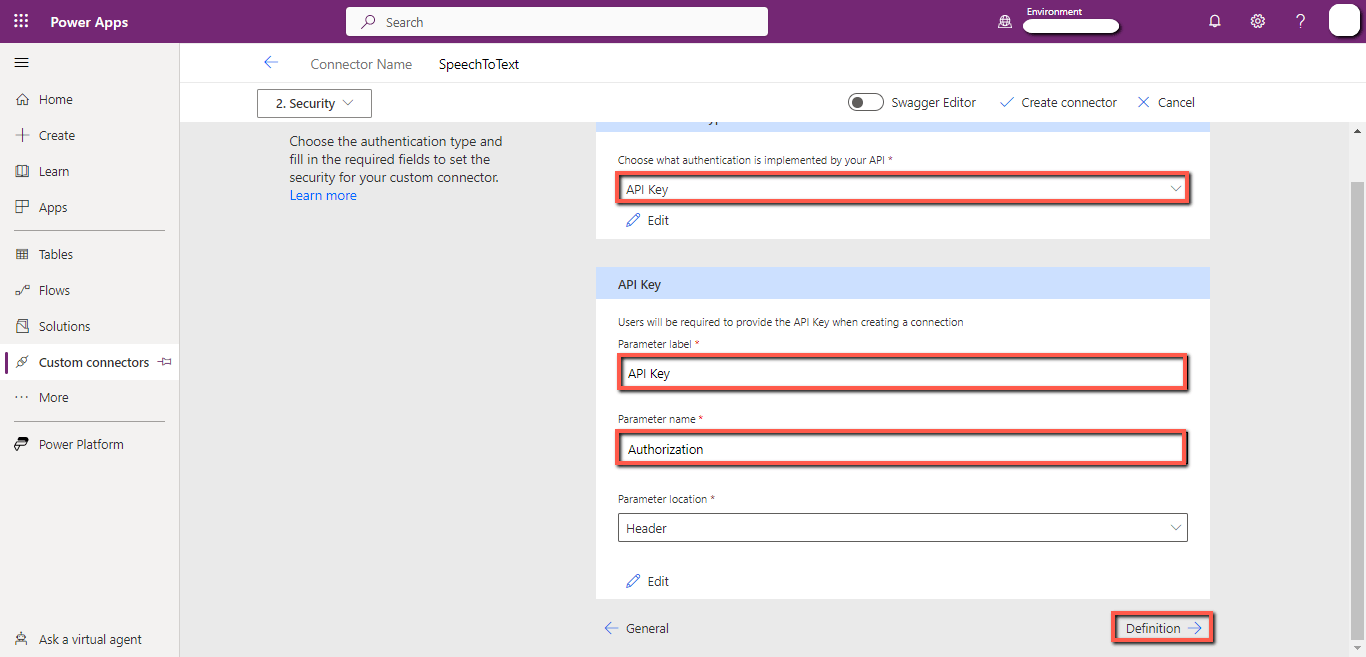Viewport: 1366px width, 657px height.
Task: Click Edit under the authentication type dropdown
Action: (647, 220)
